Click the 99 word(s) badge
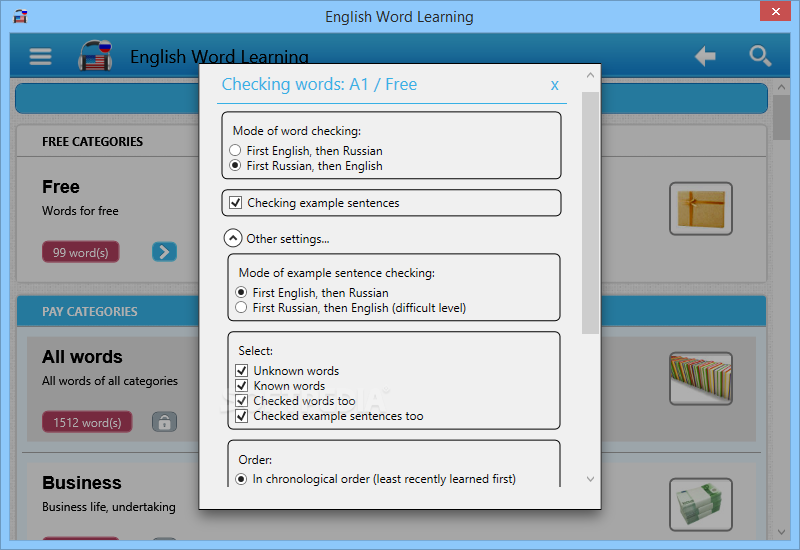This screenshot has height=550, width=800. (x=81, y=252)
